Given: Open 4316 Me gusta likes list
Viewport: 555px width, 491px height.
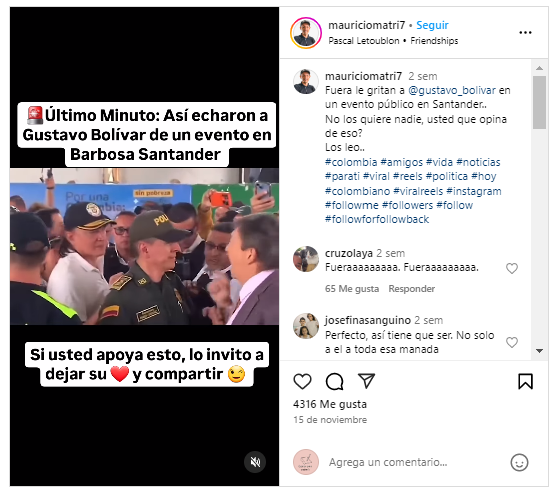Looking at the screenshot, I should 330,404.
